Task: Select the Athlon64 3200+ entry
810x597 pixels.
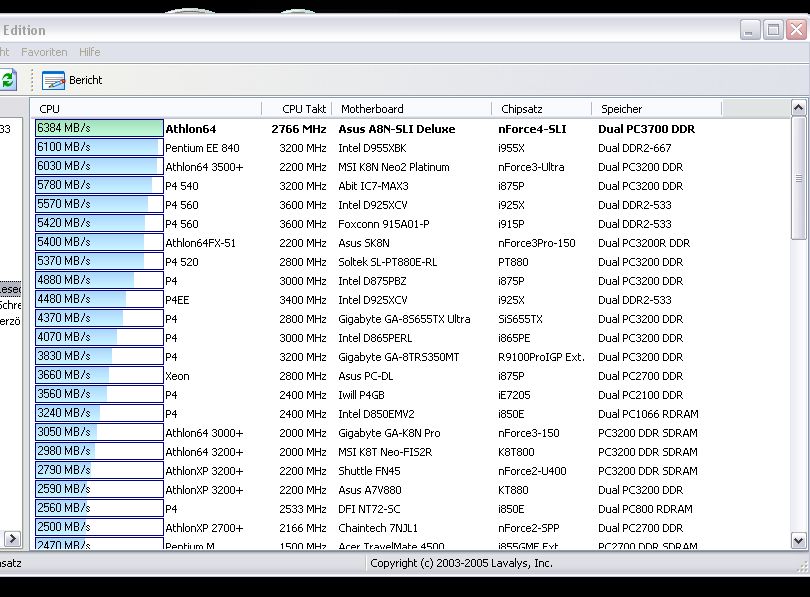Action: tap(204, 452)
